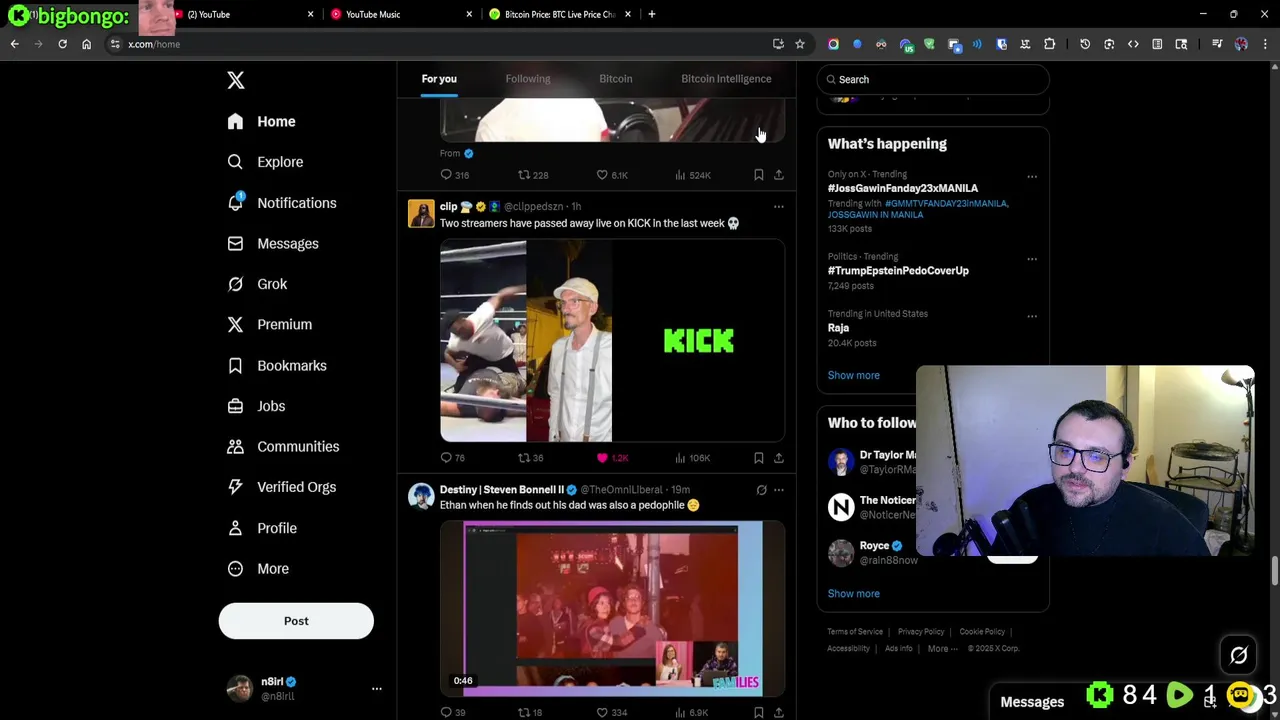Open the Grok floating button

[x=1239, y=656]
